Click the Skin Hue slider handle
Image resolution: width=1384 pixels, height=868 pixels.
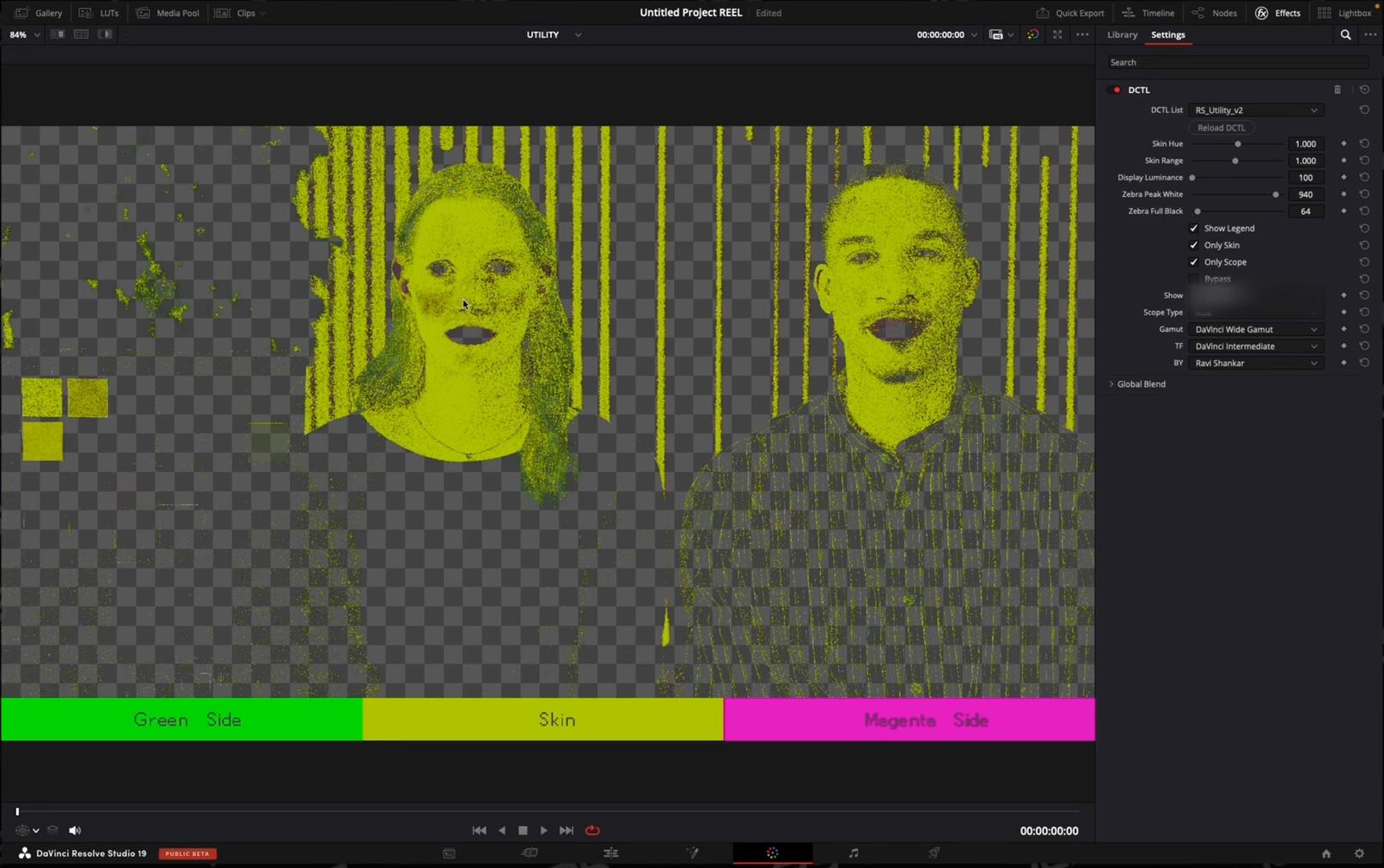[1237, 144]
